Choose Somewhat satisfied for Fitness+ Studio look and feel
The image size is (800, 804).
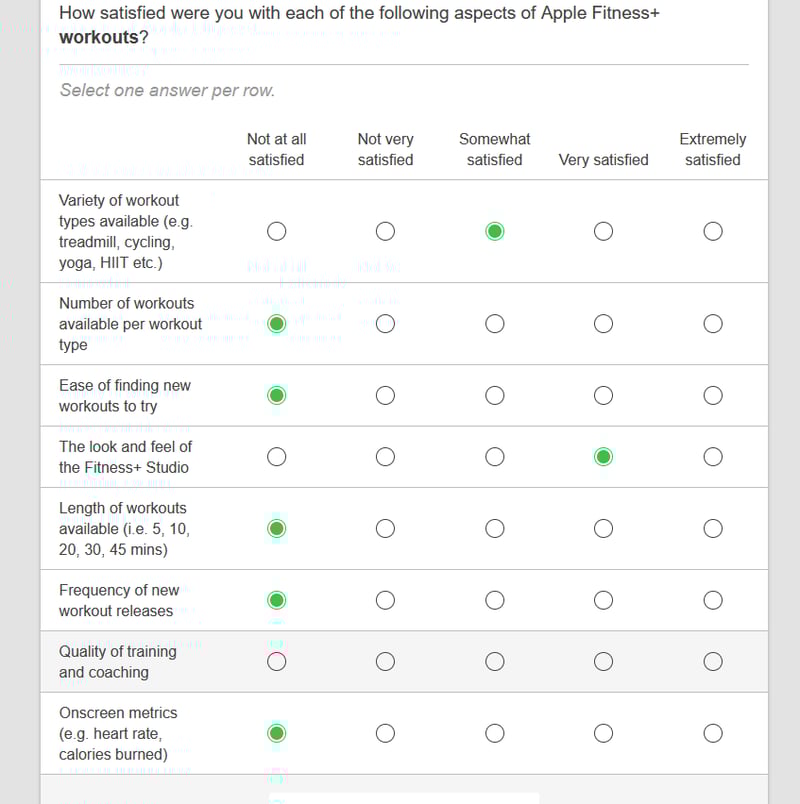click(495, 457)
